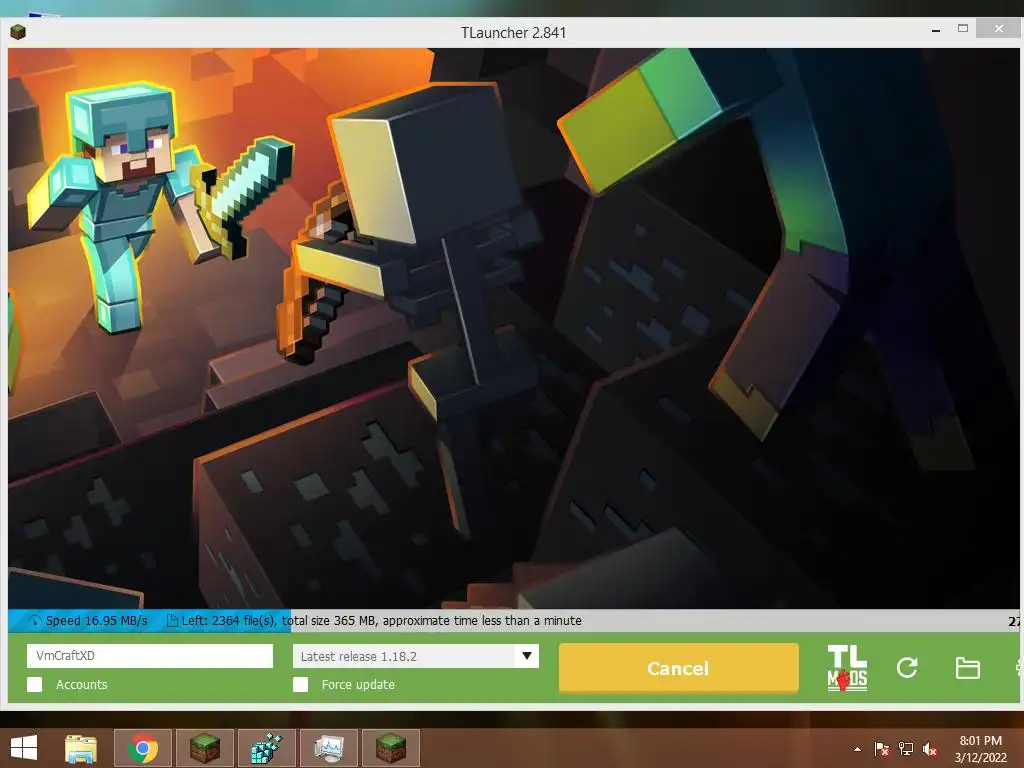
Task: Open the TL Mods panel
Action: (847, 668)
